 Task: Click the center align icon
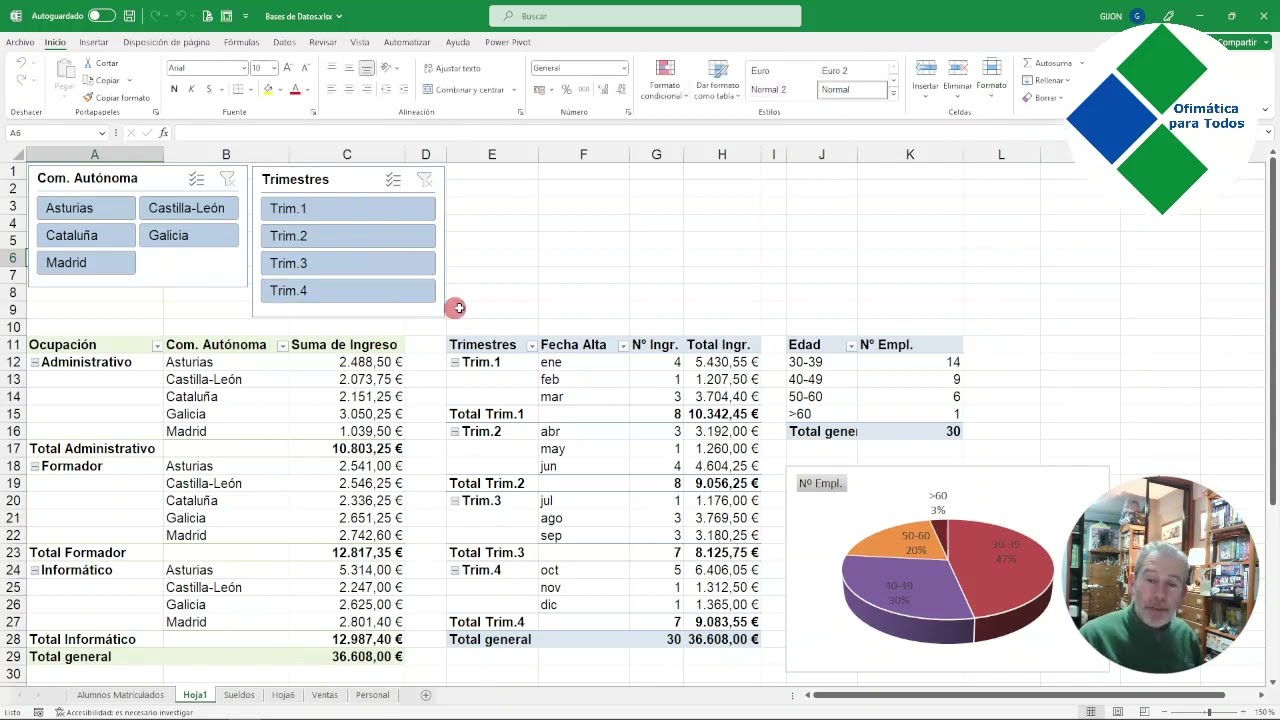click(349, 89)
